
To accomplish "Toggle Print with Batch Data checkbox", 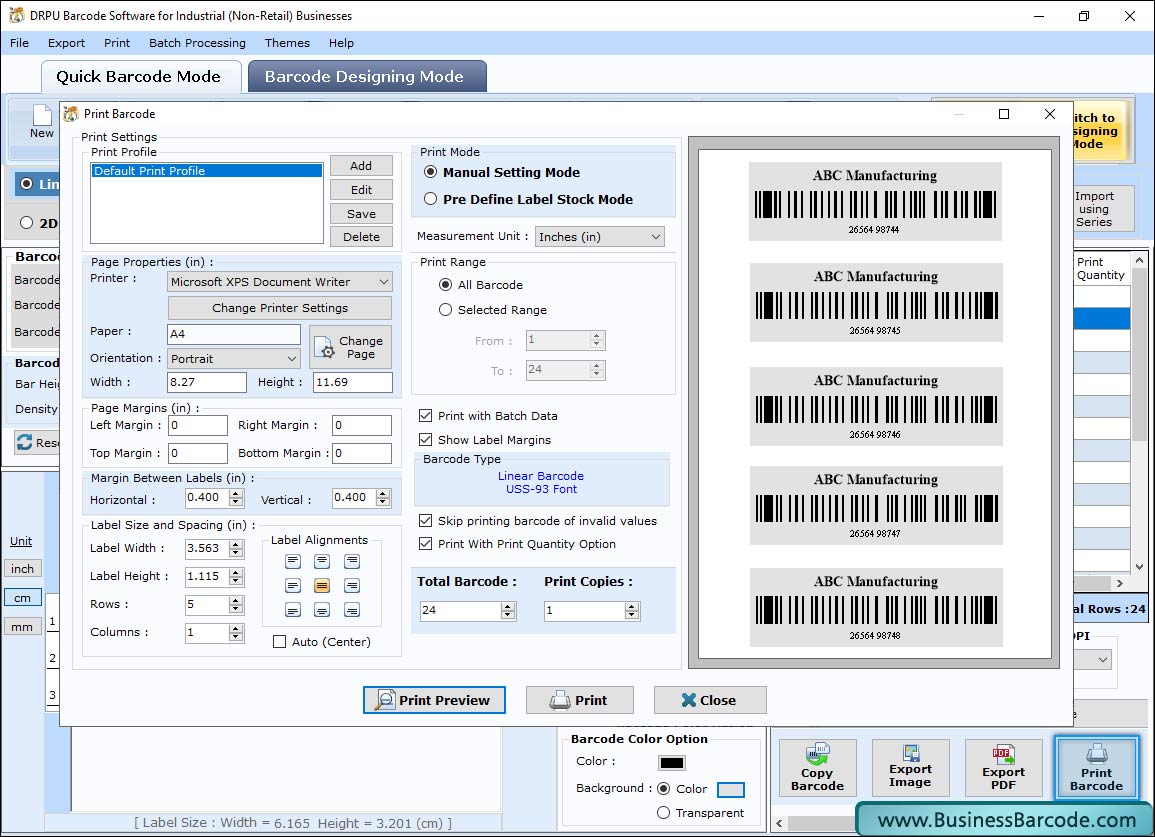I will click(x=425, y=416).
